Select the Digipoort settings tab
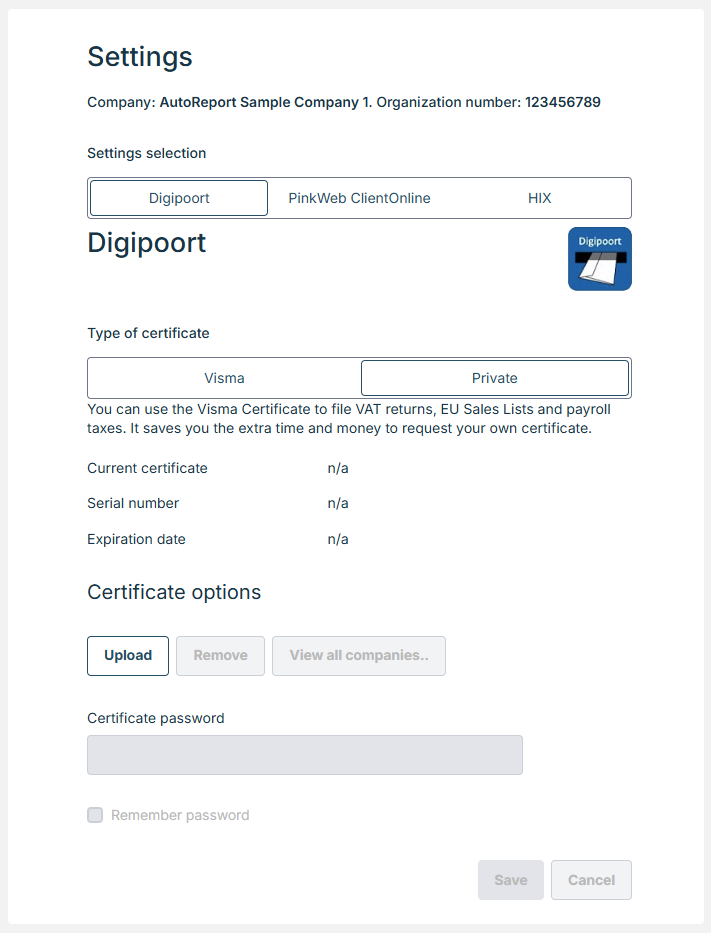This screenshot has height=933, width=711. pyautogui.click(x=179, y=198)
